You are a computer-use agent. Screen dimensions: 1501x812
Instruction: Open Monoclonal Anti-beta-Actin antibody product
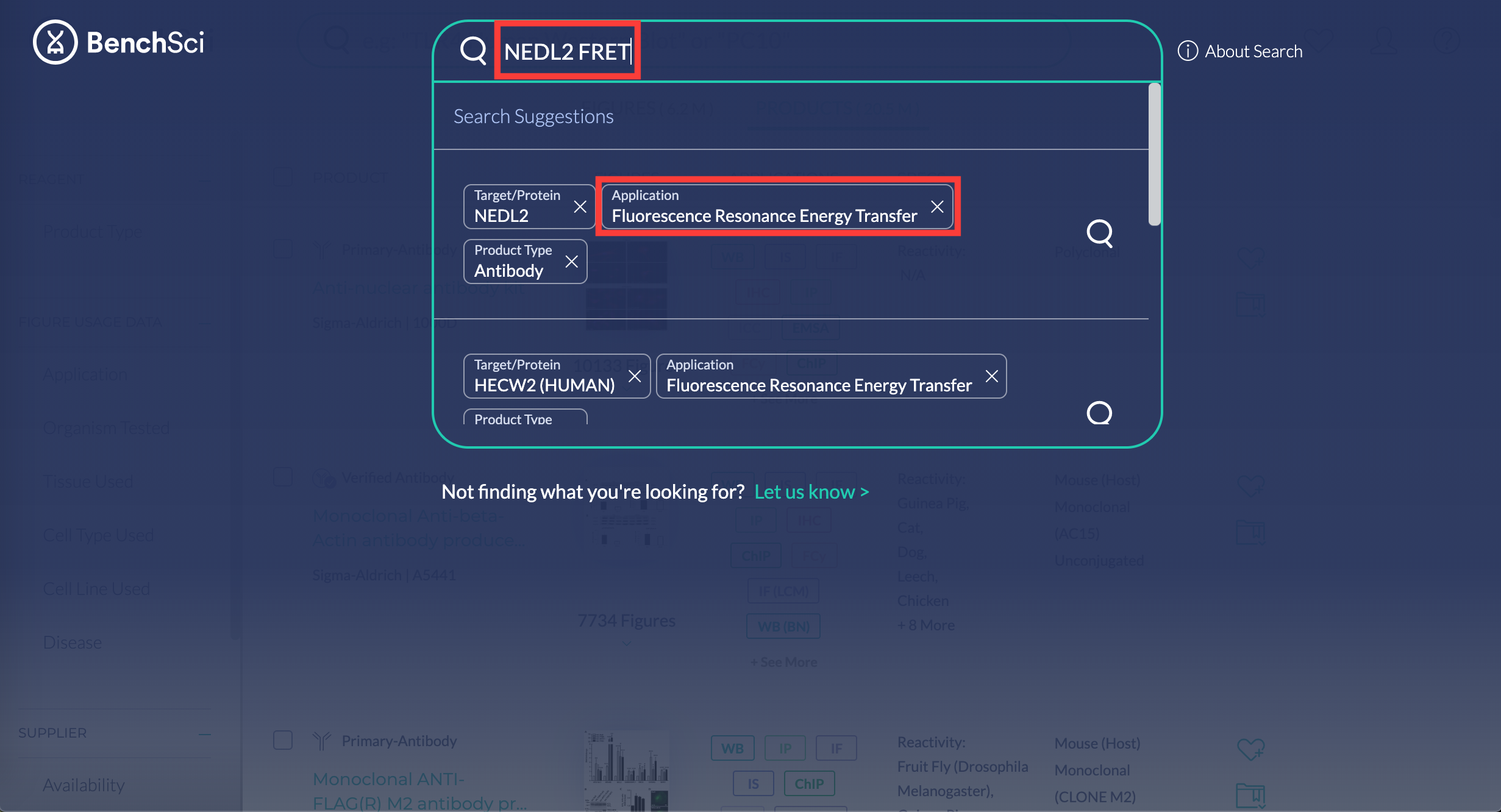tap(418, 528)
